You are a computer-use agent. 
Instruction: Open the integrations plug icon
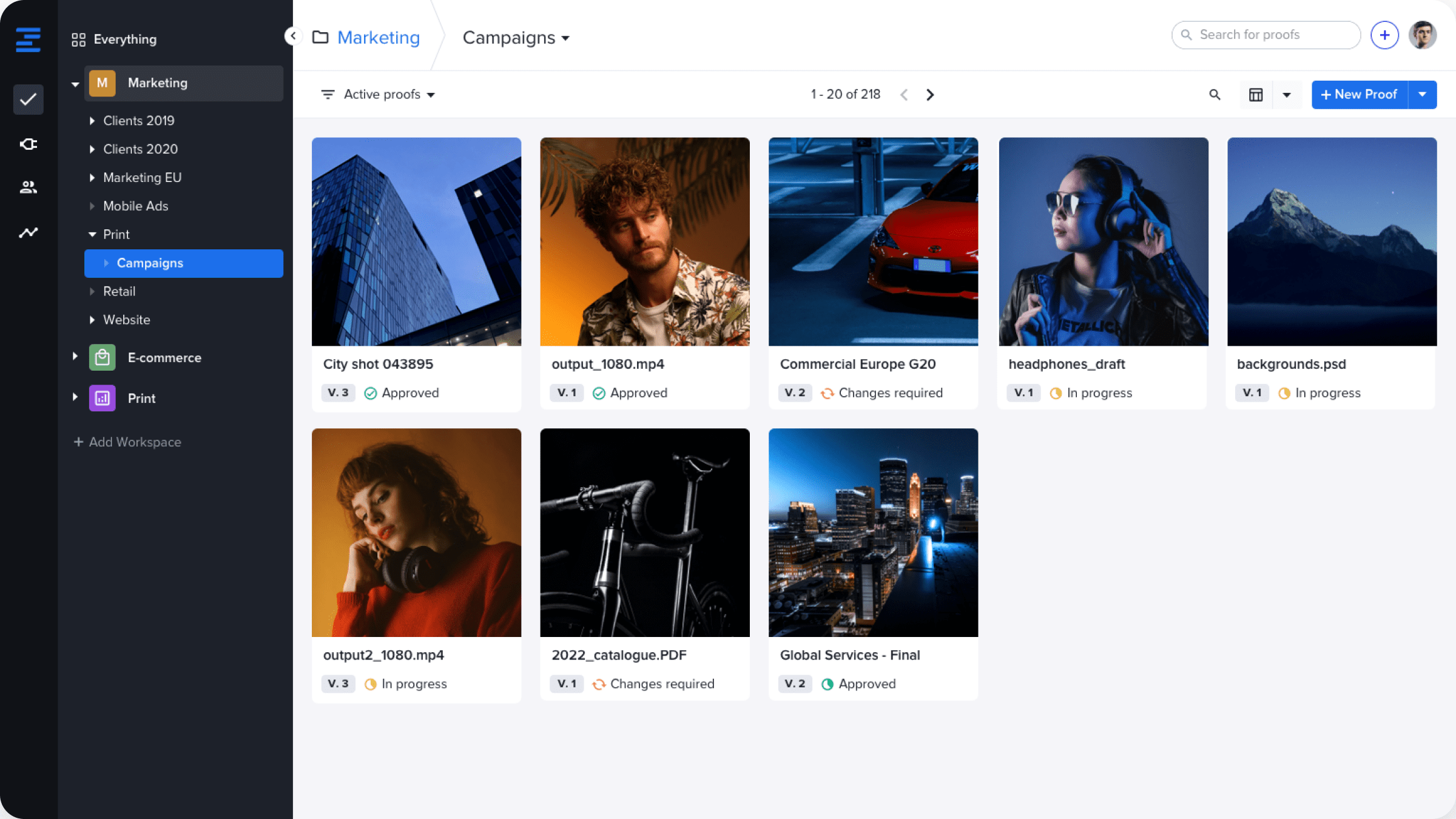click(x=28, y=144)
